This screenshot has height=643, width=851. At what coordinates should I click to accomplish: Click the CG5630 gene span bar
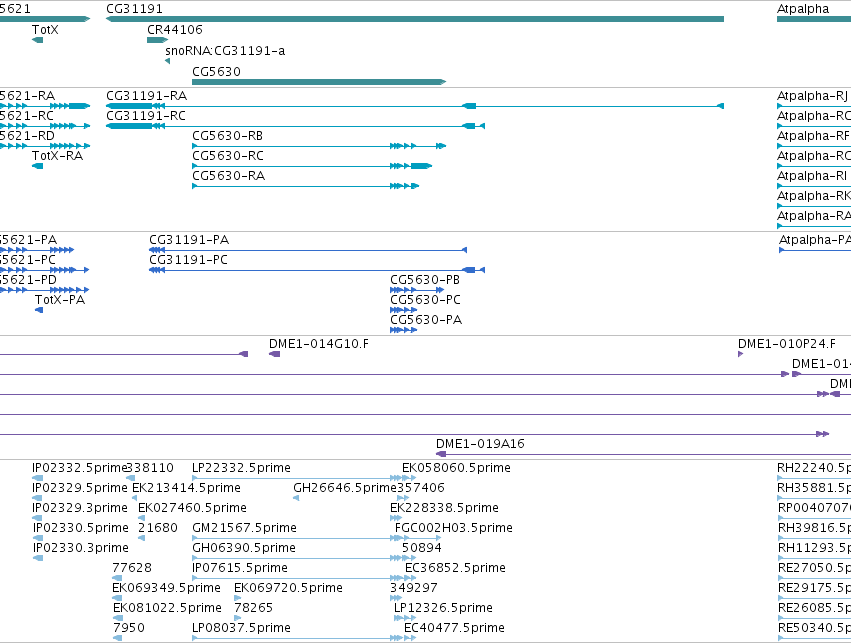pyautogui.click(x=319, y=82)
